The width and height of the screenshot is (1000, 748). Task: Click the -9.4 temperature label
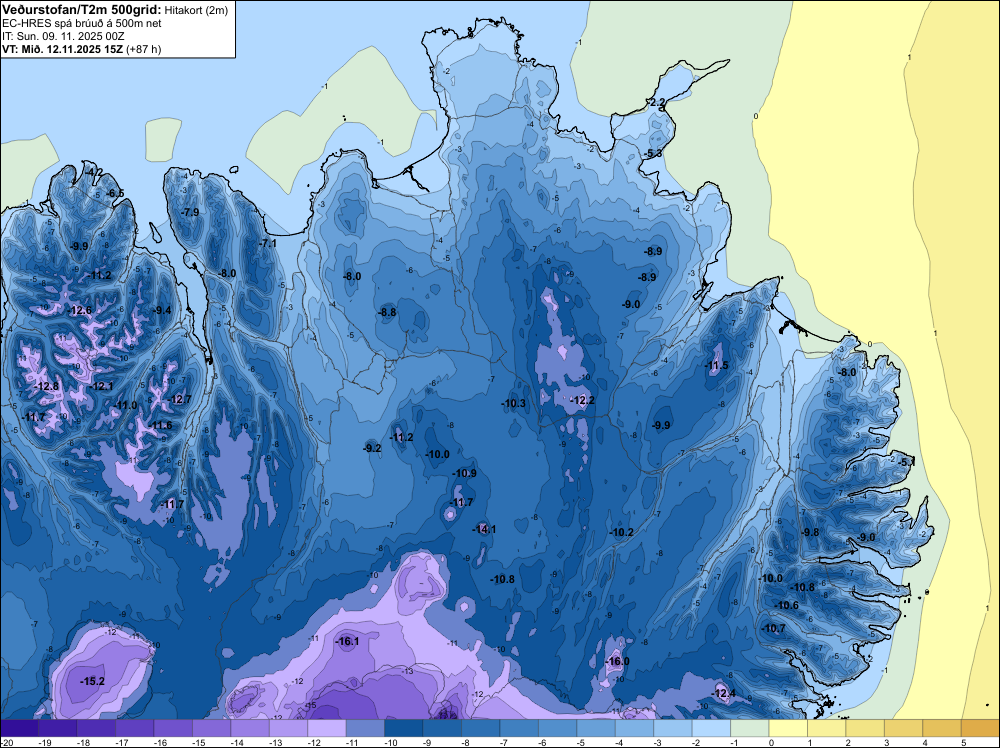[x=163, y=311]
